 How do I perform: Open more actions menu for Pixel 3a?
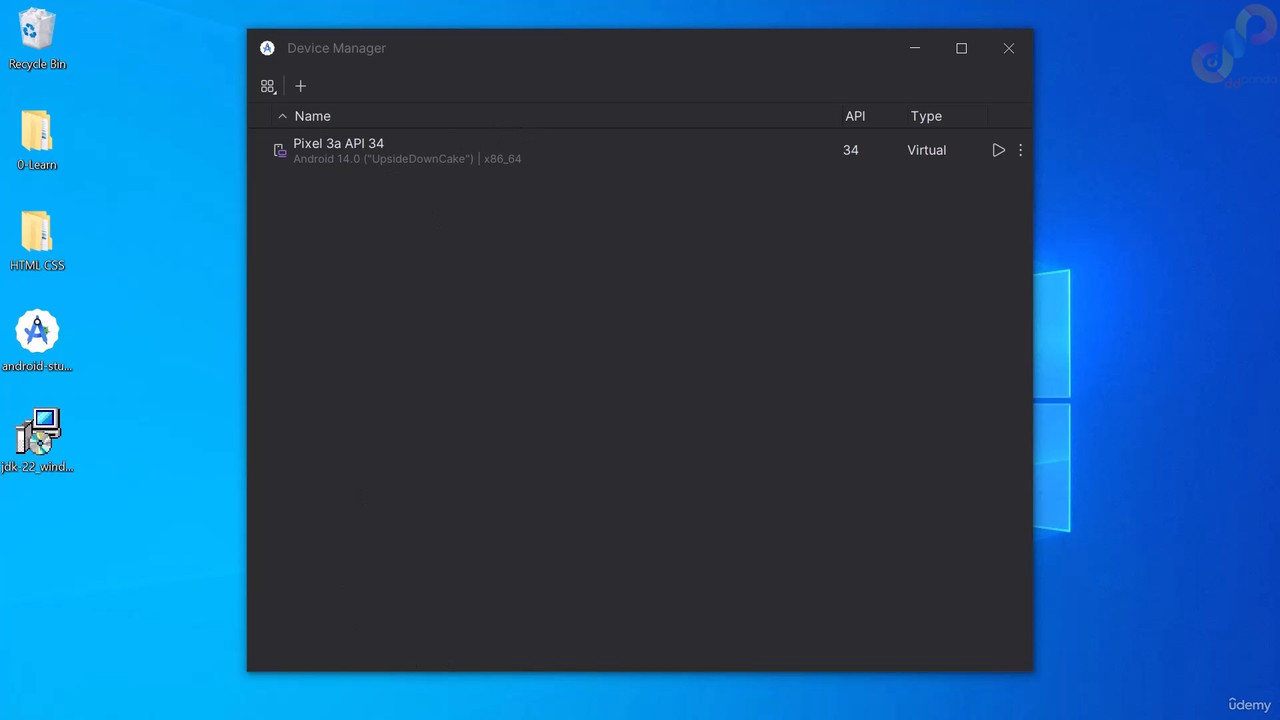(x=1020, y=150)
